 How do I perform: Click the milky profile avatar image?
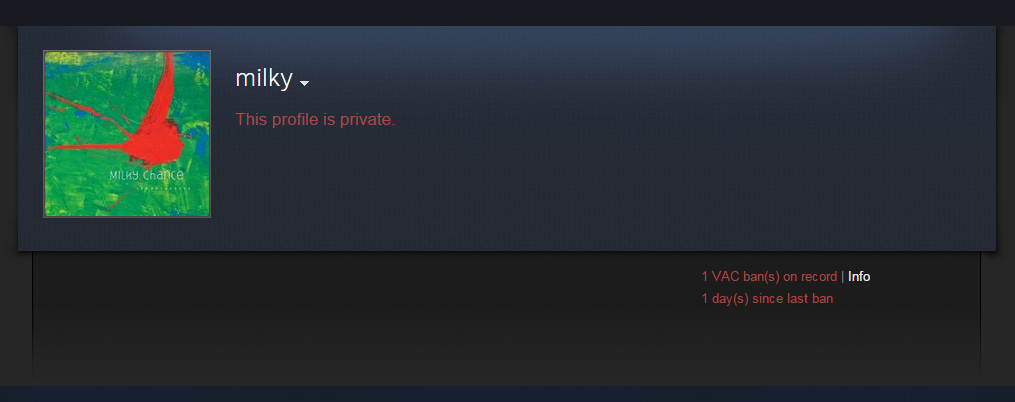pyautogui.click(x=127, y=134)
